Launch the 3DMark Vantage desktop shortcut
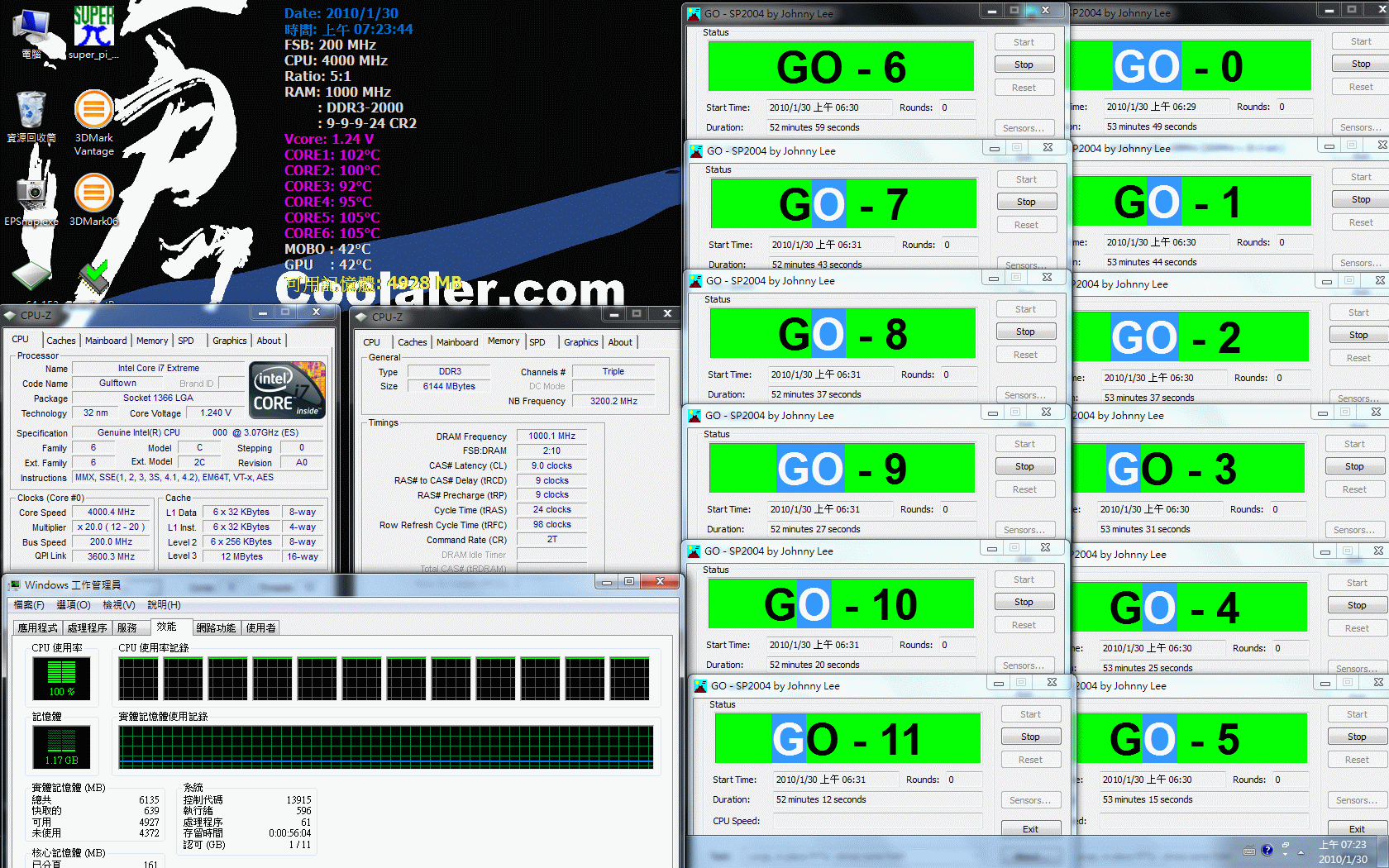The image size is (1389, 868). 94,122
